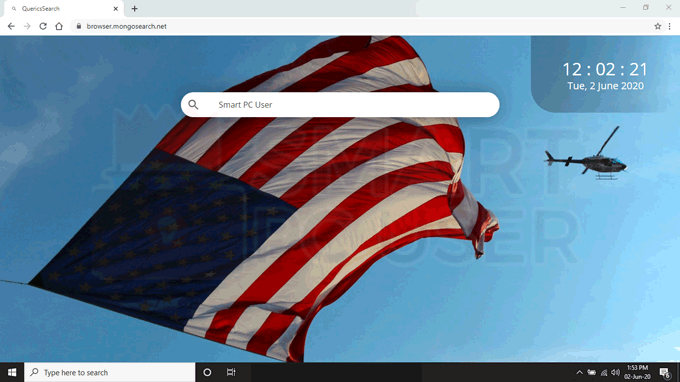Open a new tab with plus button
This screenshot has width=680, height=382.
coord(134,9)
